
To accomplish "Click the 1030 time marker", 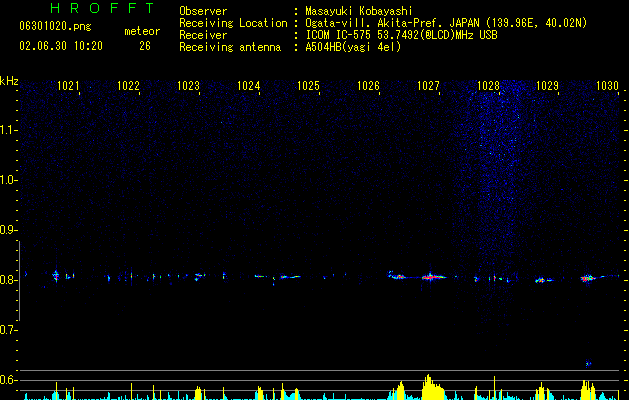I will pyautogui.click(x=607, y=86).
